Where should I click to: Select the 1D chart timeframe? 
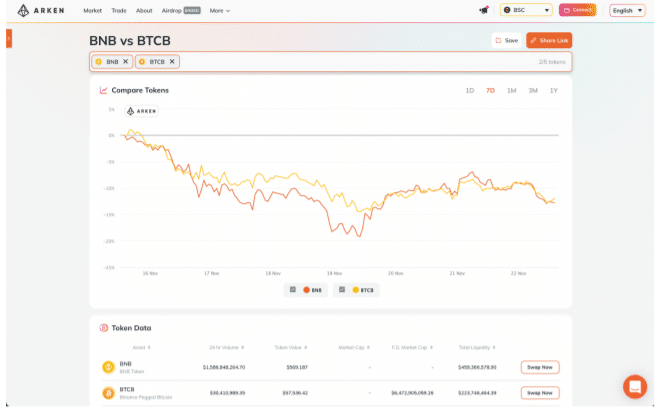point(470,91)
